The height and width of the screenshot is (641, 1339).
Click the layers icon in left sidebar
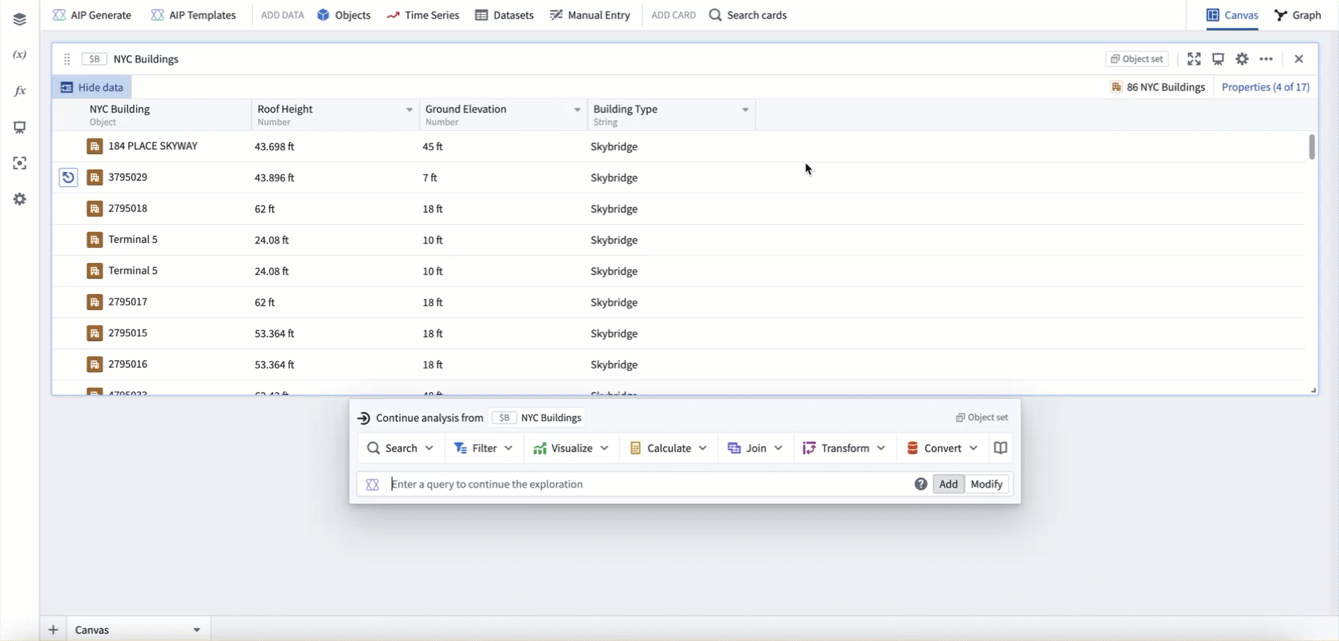[x=19, y=19]
